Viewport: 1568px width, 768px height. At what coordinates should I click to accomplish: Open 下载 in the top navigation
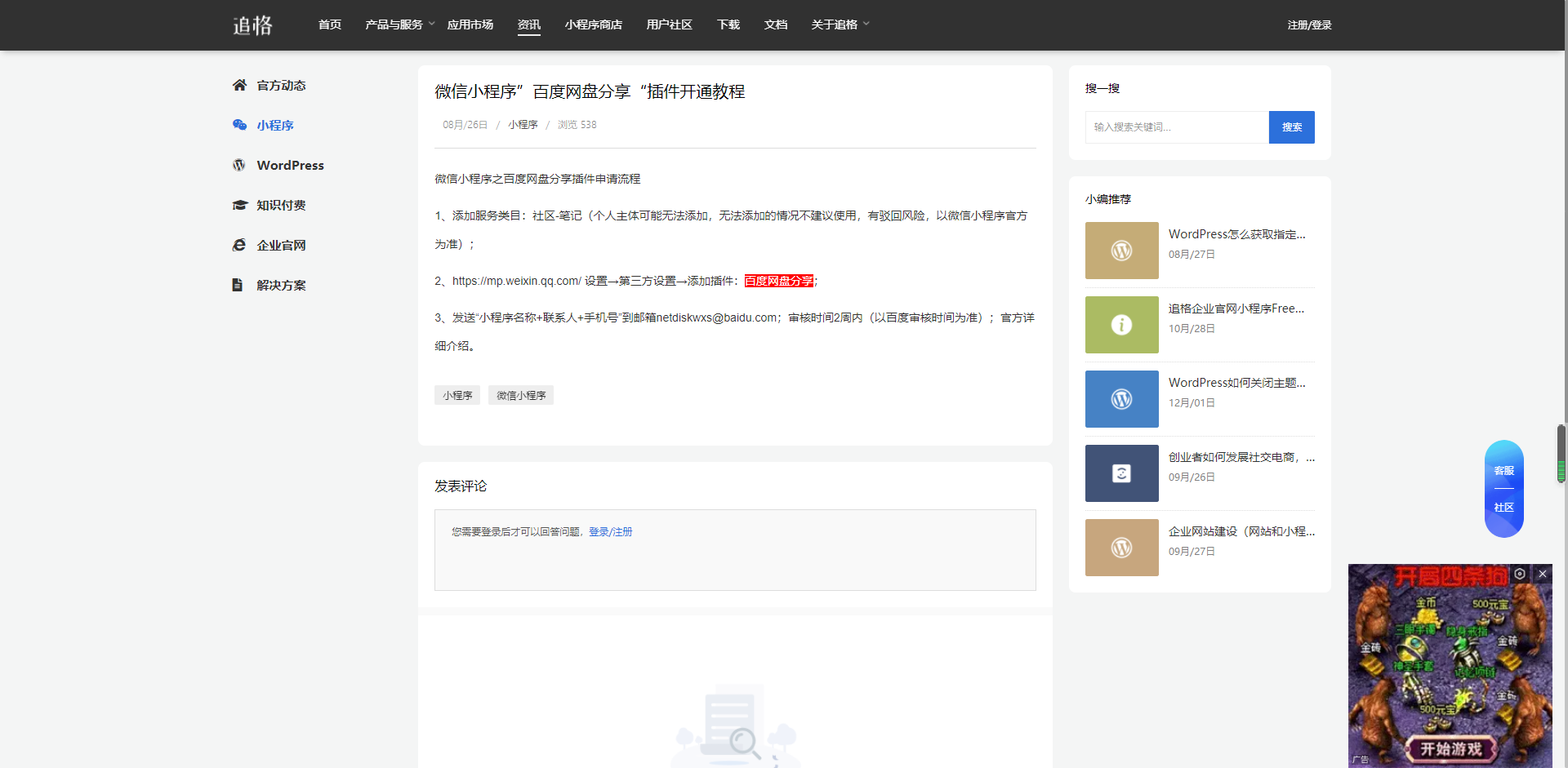click(x=728, y=24)
